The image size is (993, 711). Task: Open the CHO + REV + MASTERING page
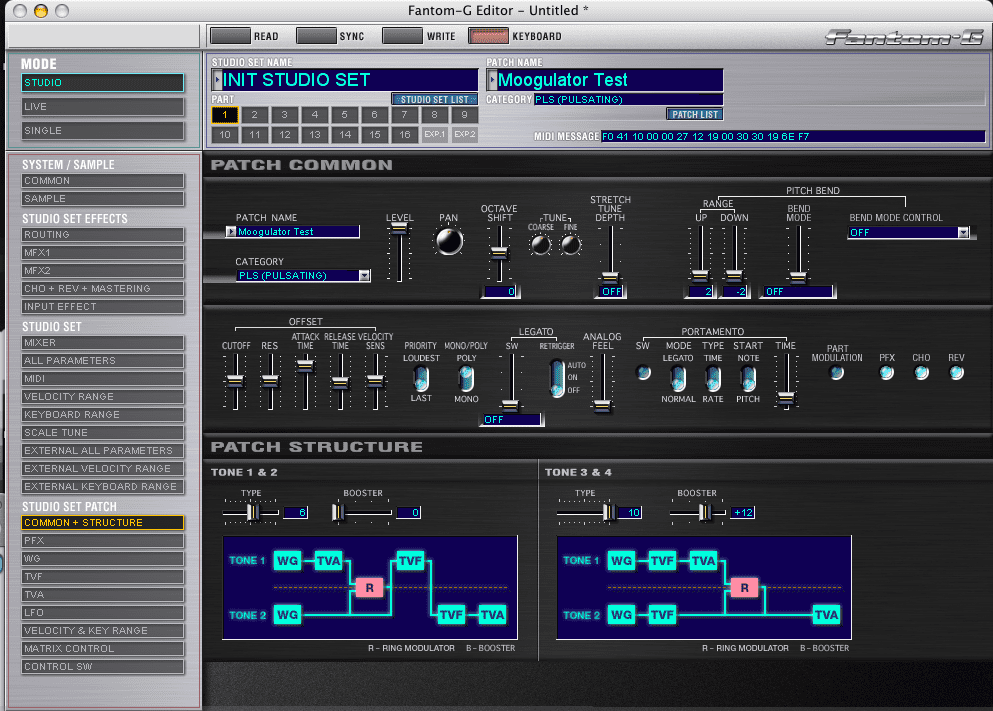pos(103,288)
